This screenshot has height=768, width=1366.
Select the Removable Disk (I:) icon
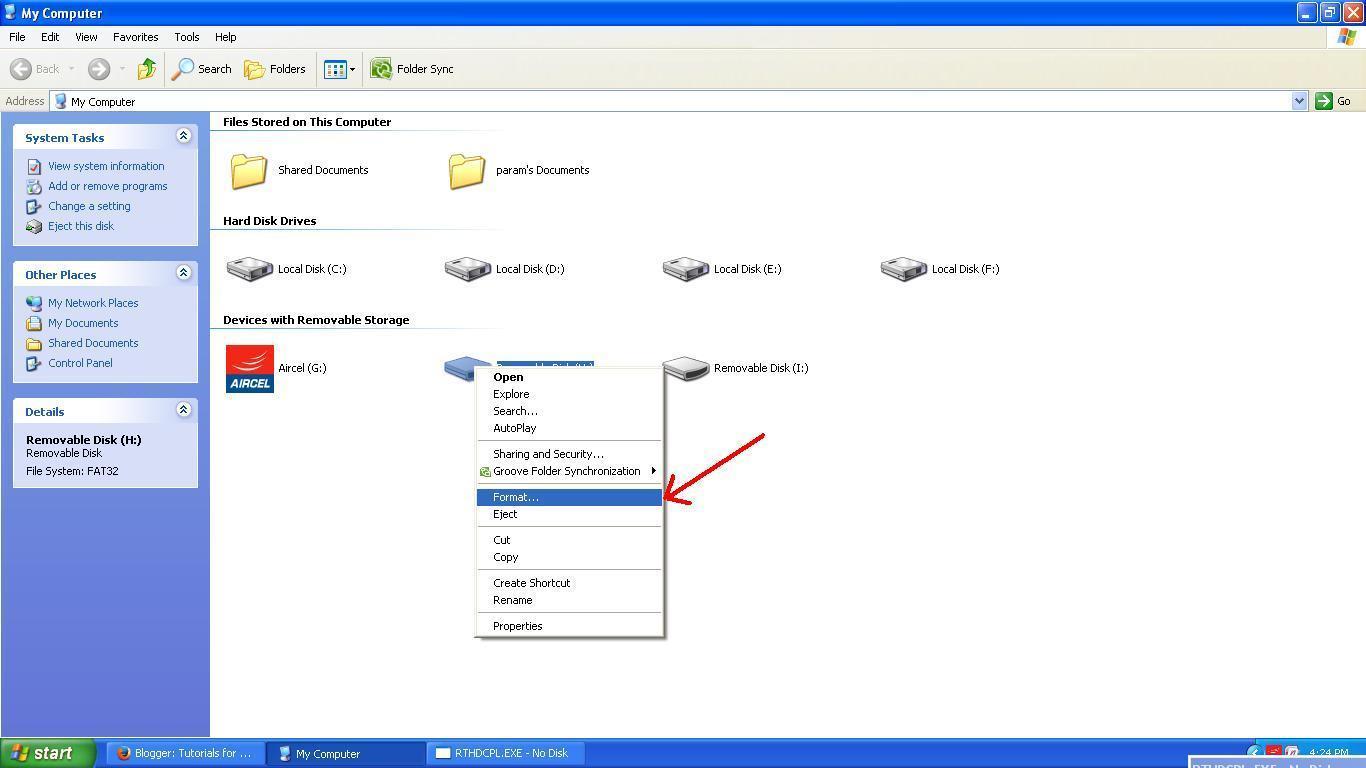pos(685,368)
